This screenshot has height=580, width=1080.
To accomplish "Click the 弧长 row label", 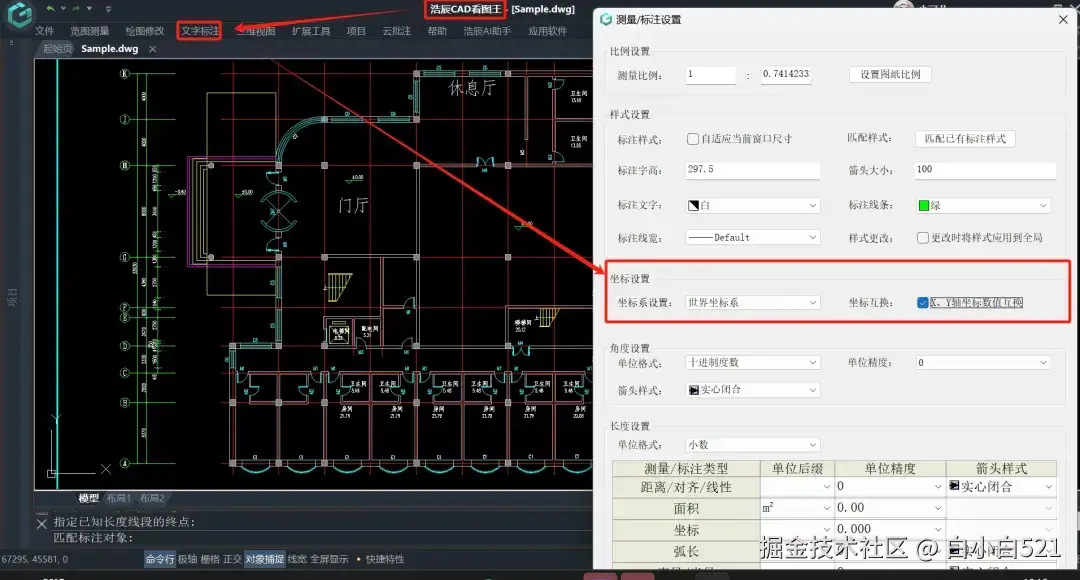I will point(686,551).
